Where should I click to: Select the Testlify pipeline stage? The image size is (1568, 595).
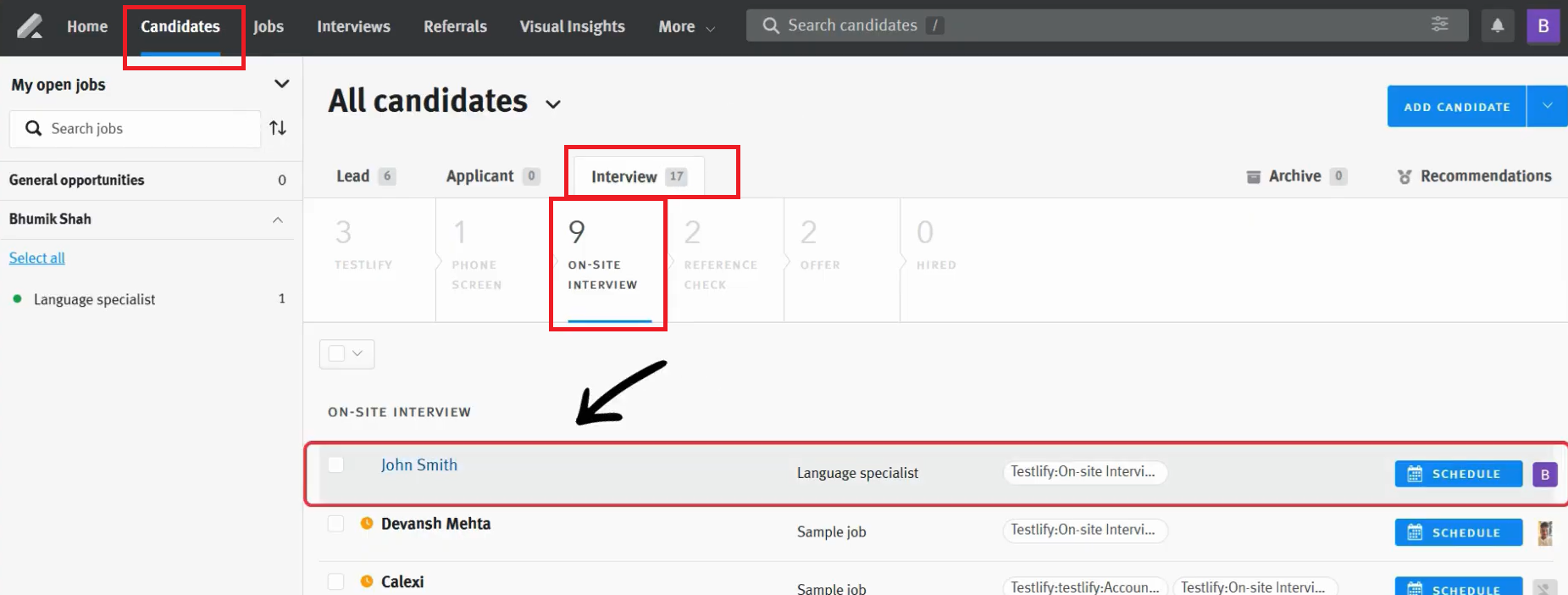(x=369, y=259)
